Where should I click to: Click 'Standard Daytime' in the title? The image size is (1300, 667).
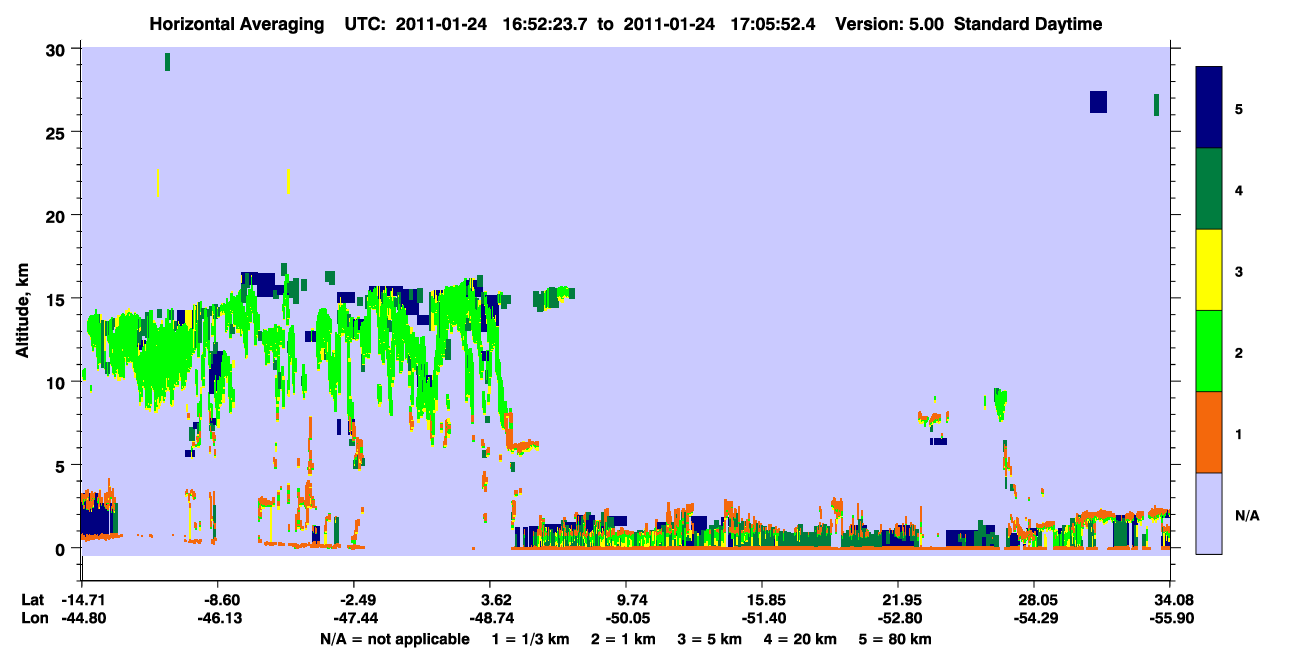point(1030,24)
